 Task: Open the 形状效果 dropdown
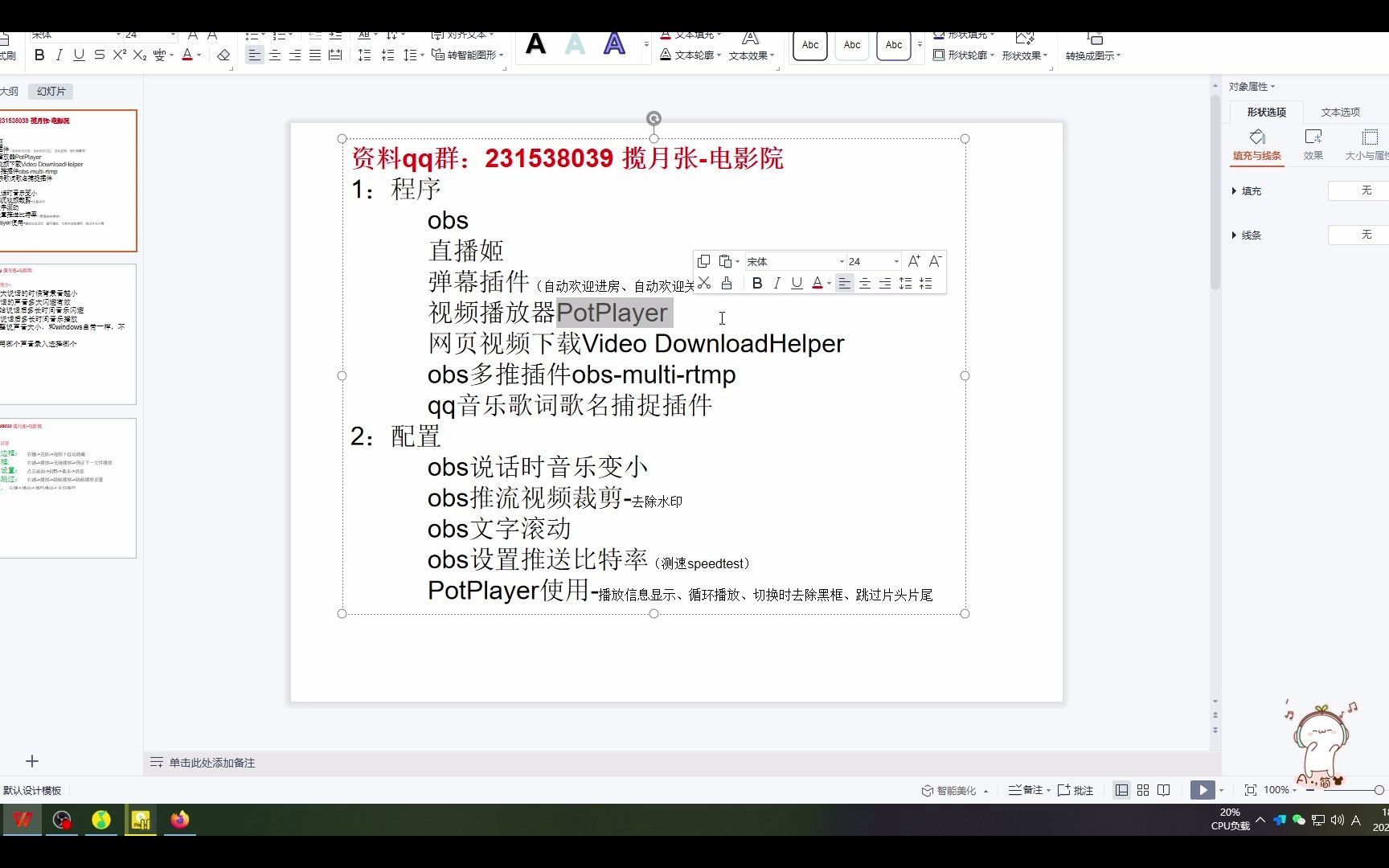pyautogui.click(x=1025, y=55)
